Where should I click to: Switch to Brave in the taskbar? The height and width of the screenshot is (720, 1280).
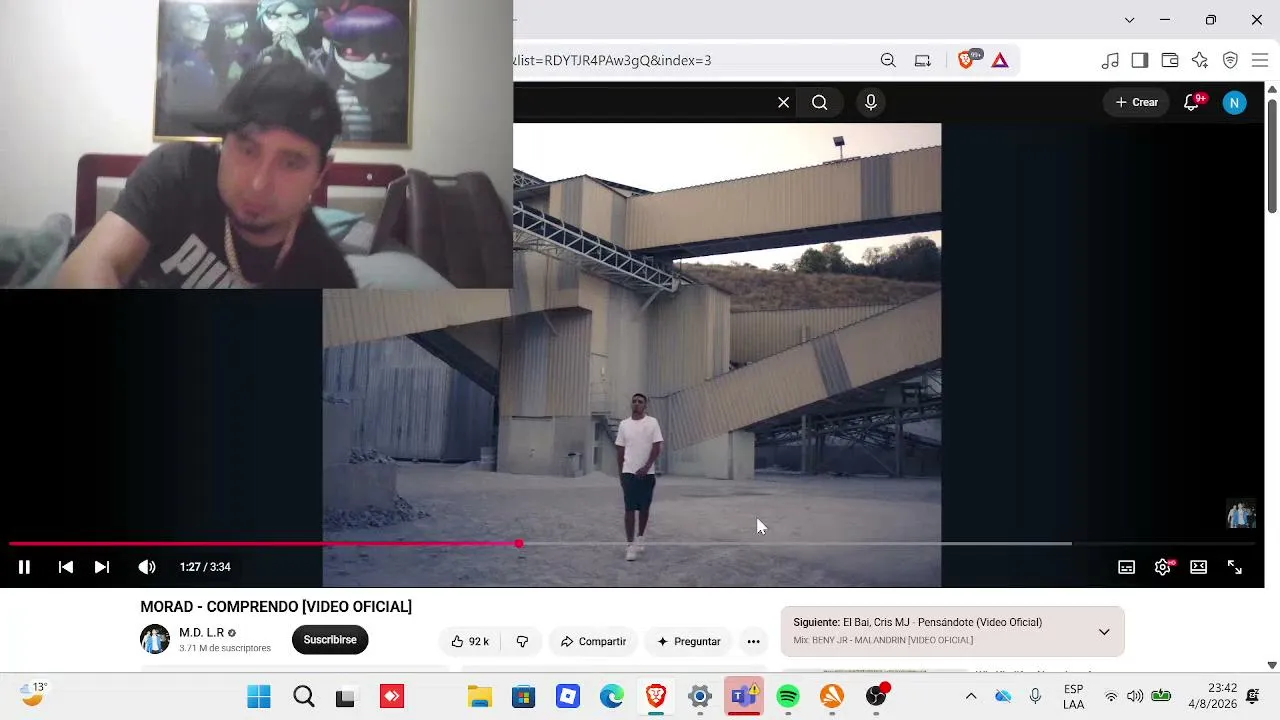(x=656, y=696)
